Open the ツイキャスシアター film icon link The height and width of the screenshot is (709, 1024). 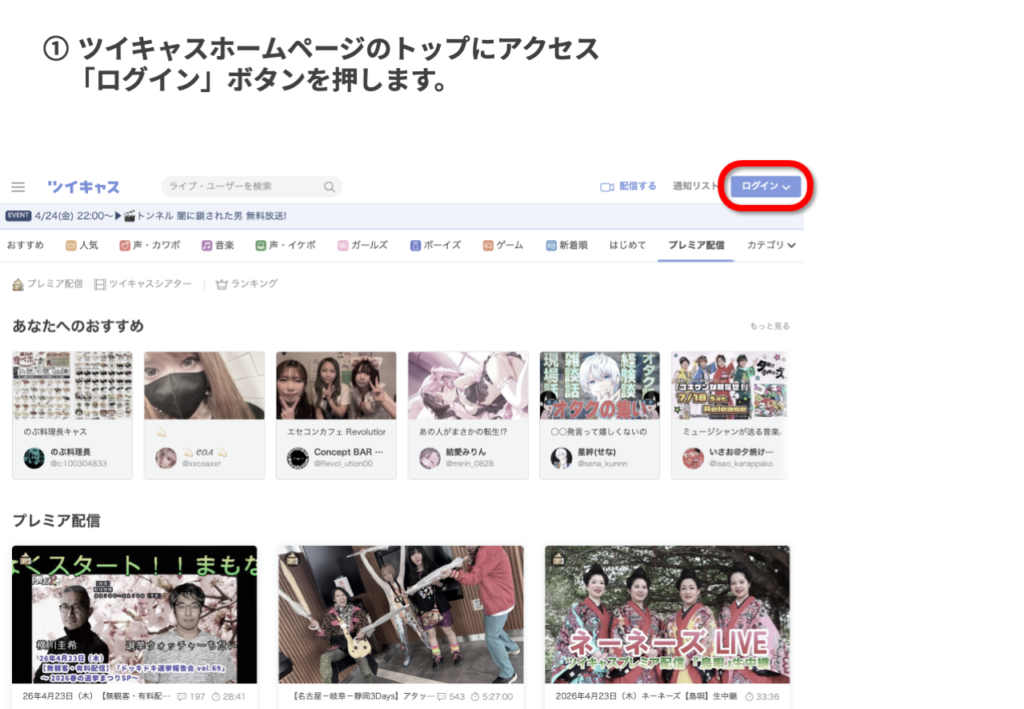[100, 285]
